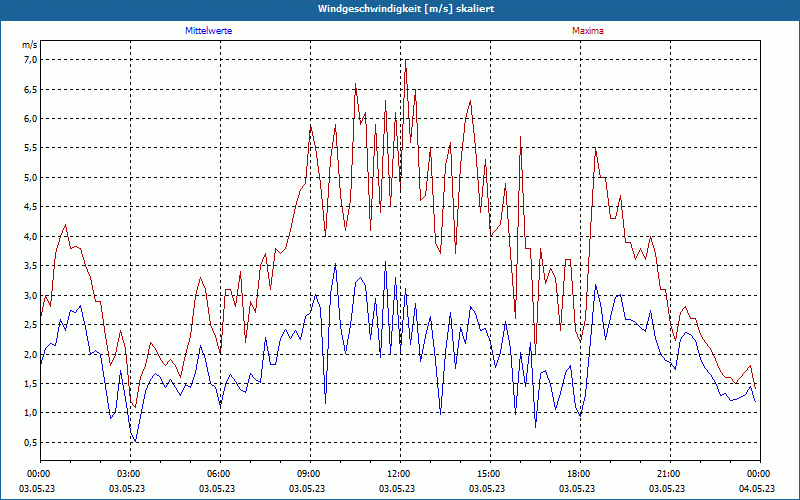Click the y-axis value '1,5'
The width and height of the screenshot is (800, 500).
(x=31, y=384)
